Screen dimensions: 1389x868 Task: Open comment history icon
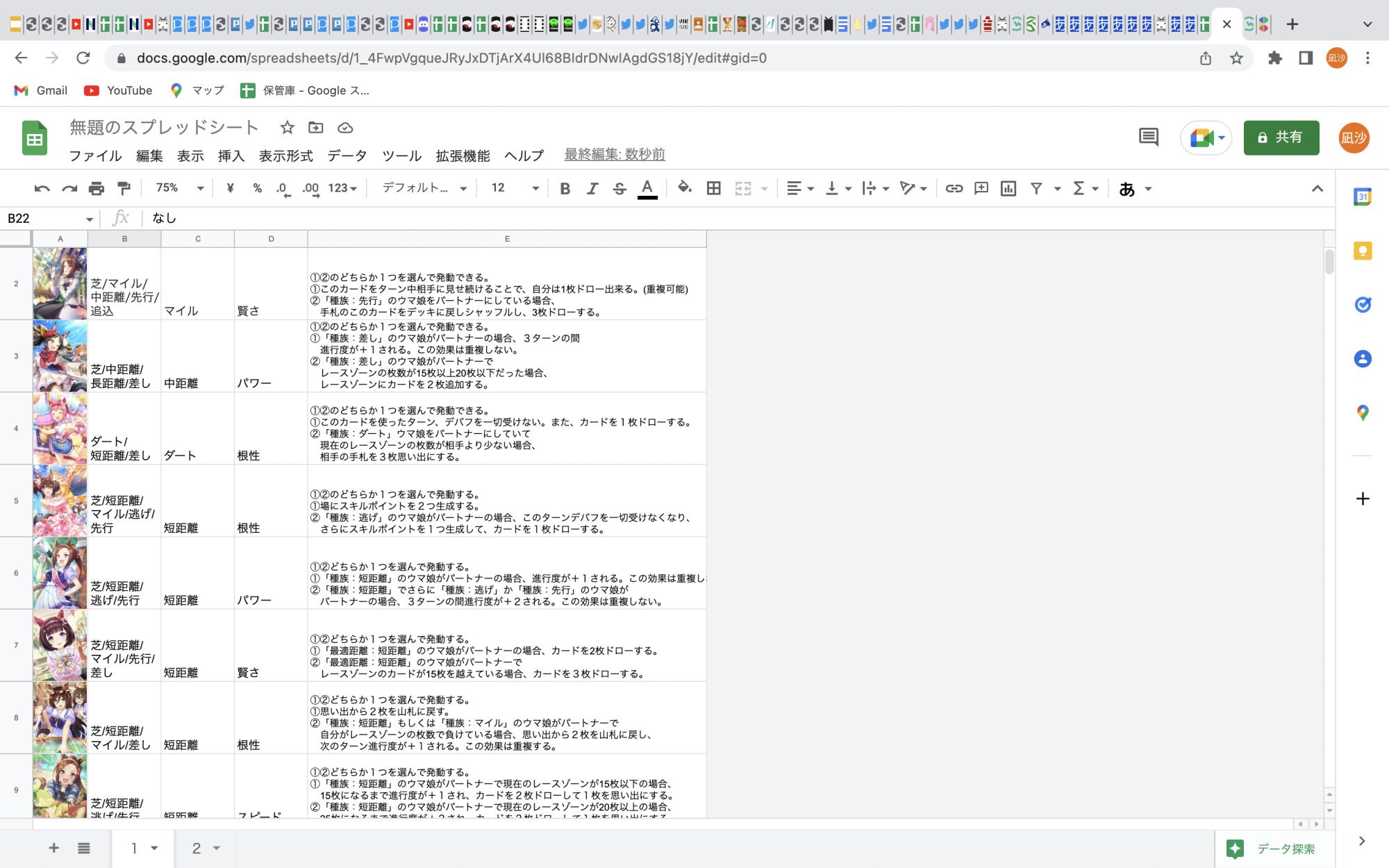[1149, 137]
